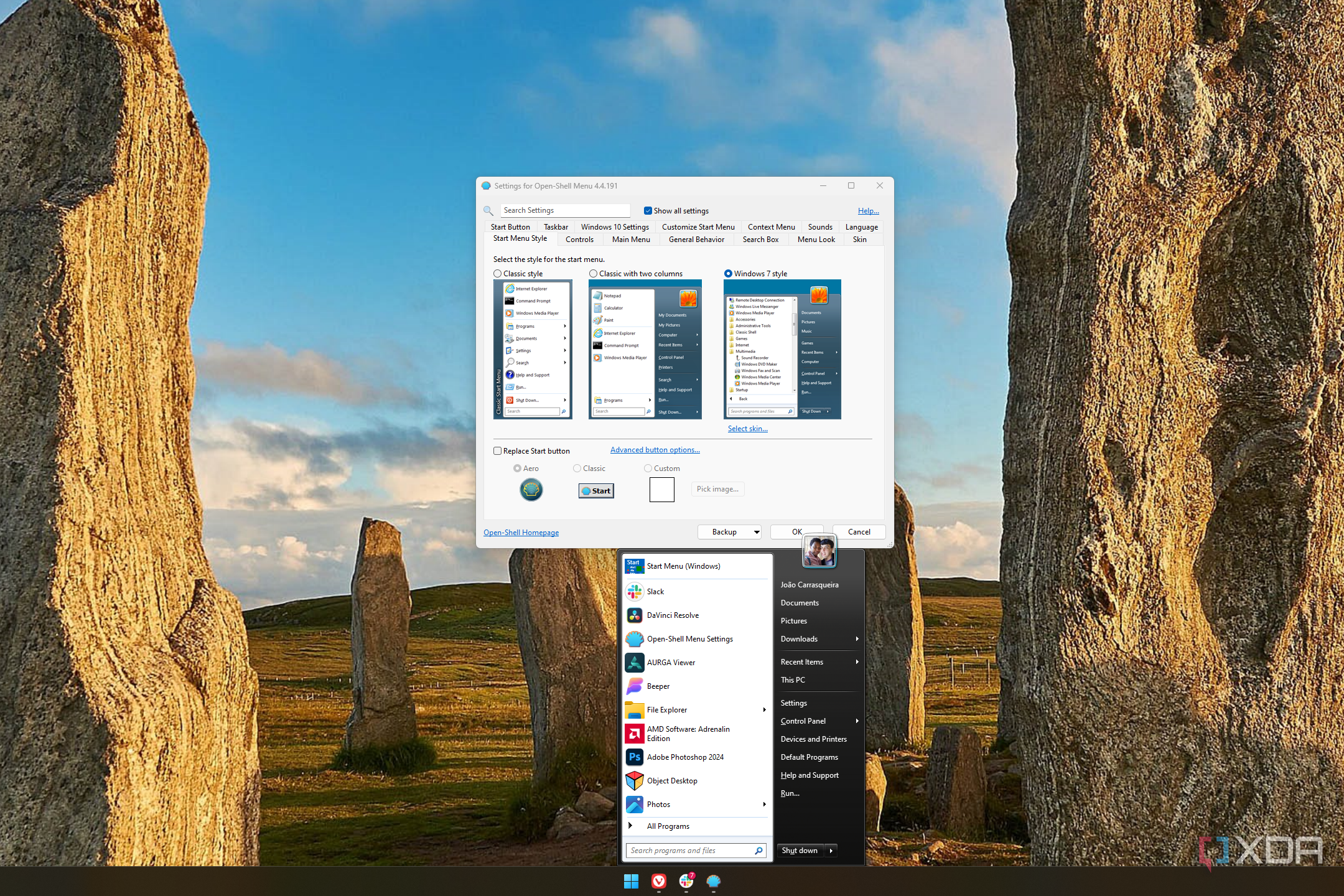Open the Customize Start Menu tab
This screenshot has width=1344, height=896.
click(x=698, y=226)
